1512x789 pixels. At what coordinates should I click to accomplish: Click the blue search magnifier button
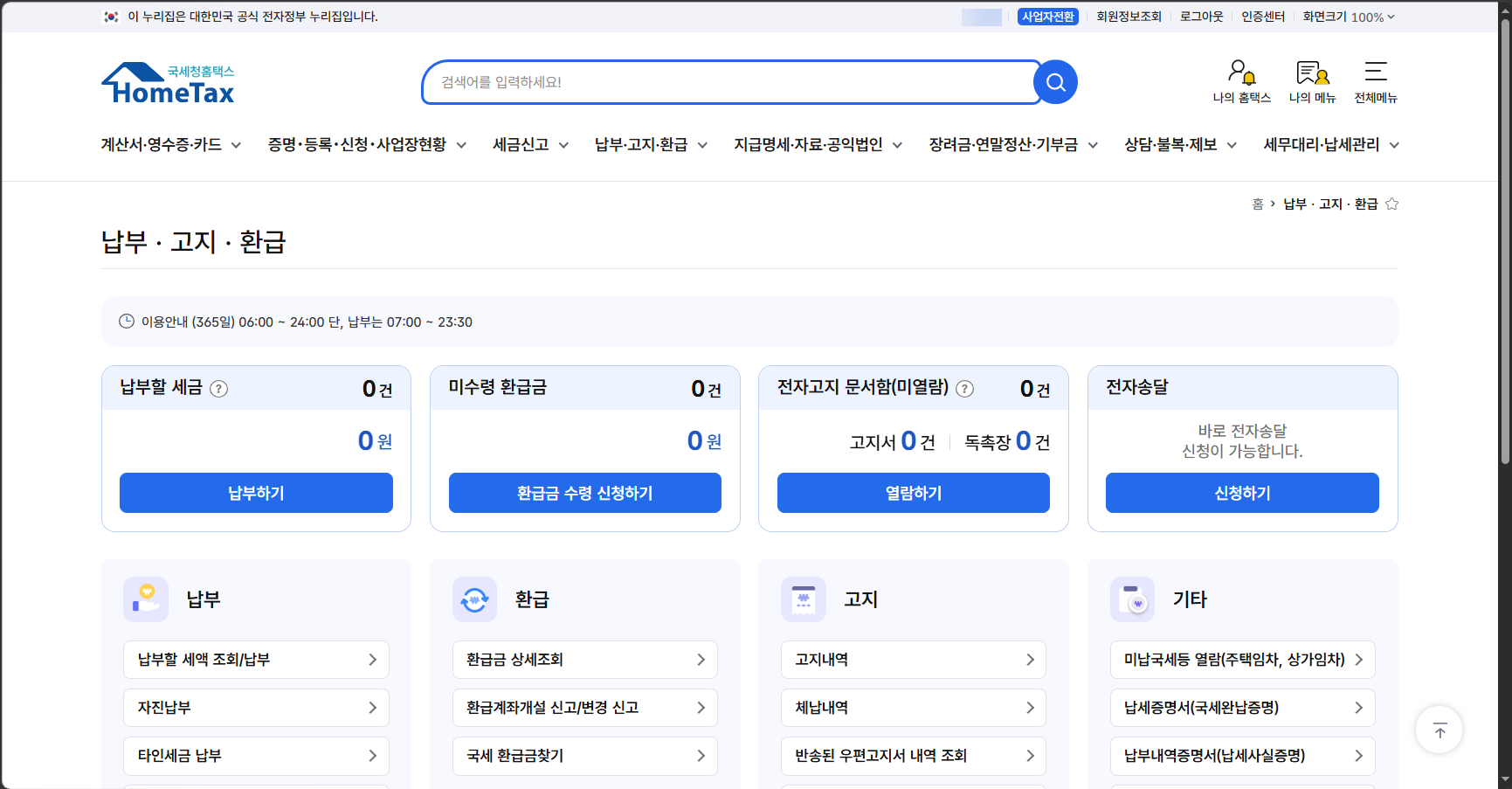pyautogui.click(x=1055, y=82)
